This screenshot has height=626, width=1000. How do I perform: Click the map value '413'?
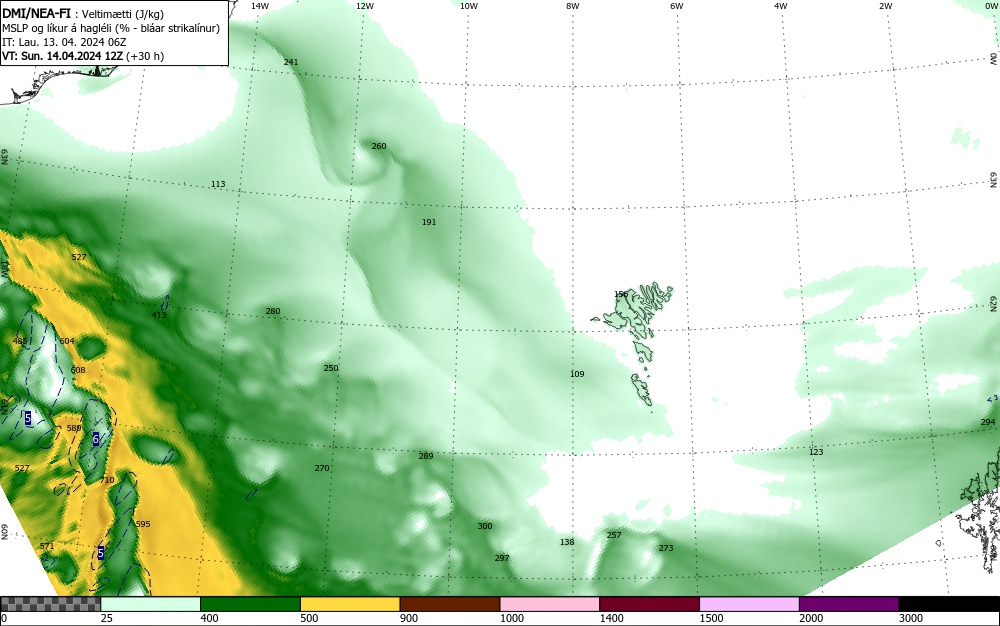pyautogui.click(x=159, y=315)
